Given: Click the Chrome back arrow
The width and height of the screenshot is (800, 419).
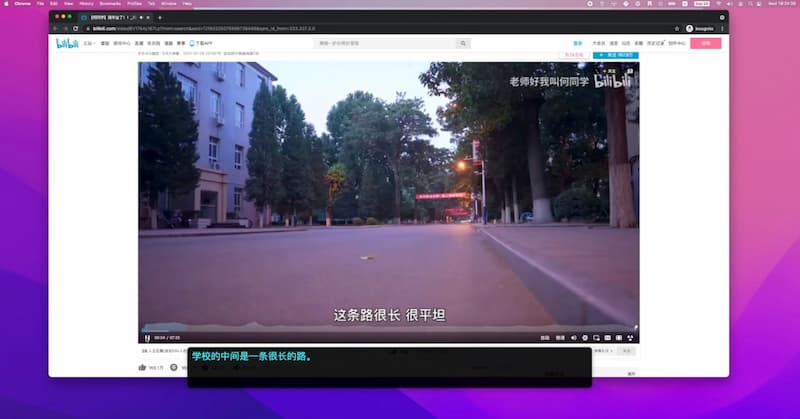Looking at the screenshot, I should pos(56,29).
